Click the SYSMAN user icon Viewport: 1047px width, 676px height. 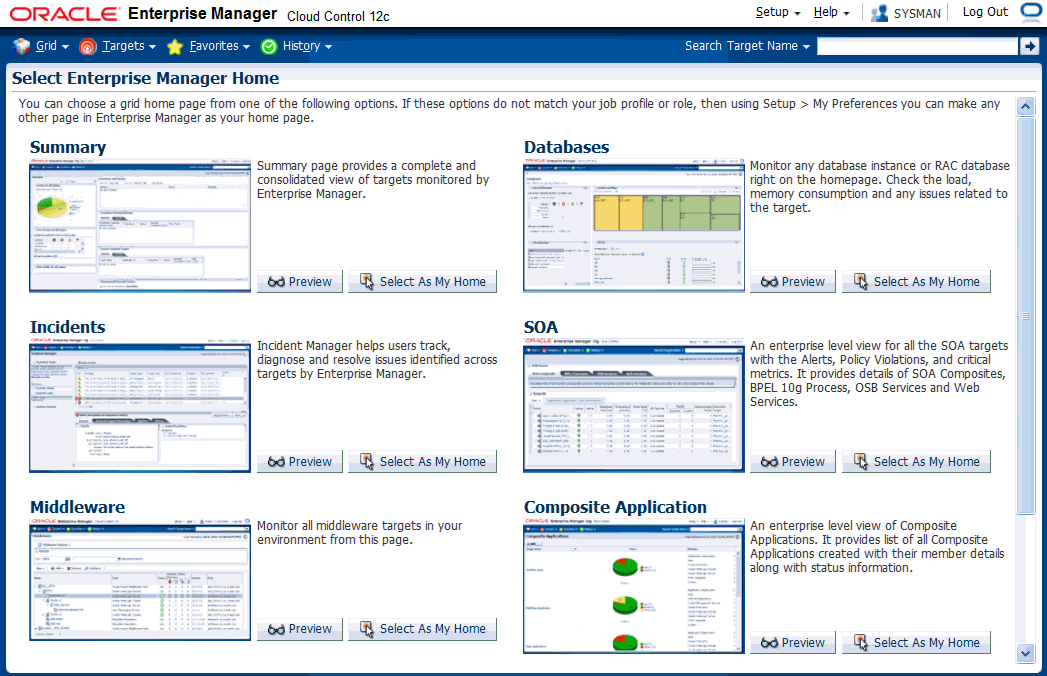(x=879, y=13)
